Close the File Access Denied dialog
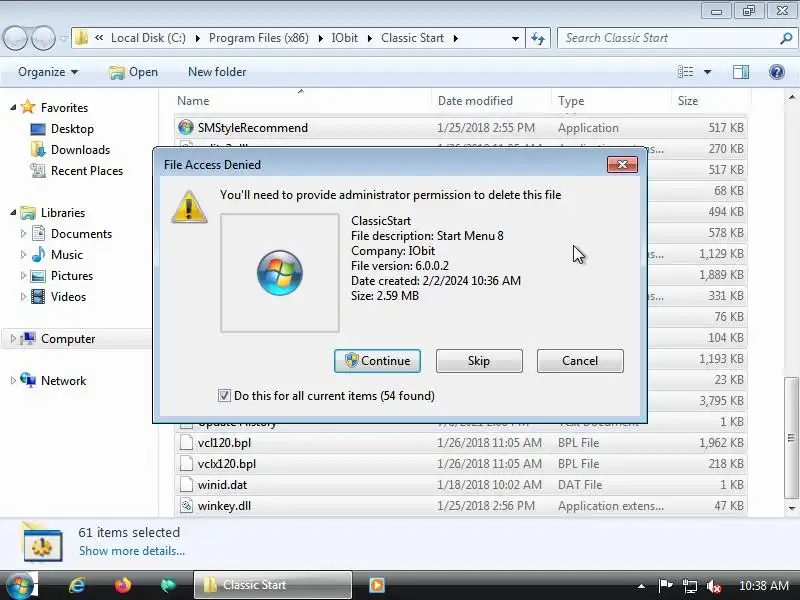Screen dimensions: 800x600 [x=622, y=164]
